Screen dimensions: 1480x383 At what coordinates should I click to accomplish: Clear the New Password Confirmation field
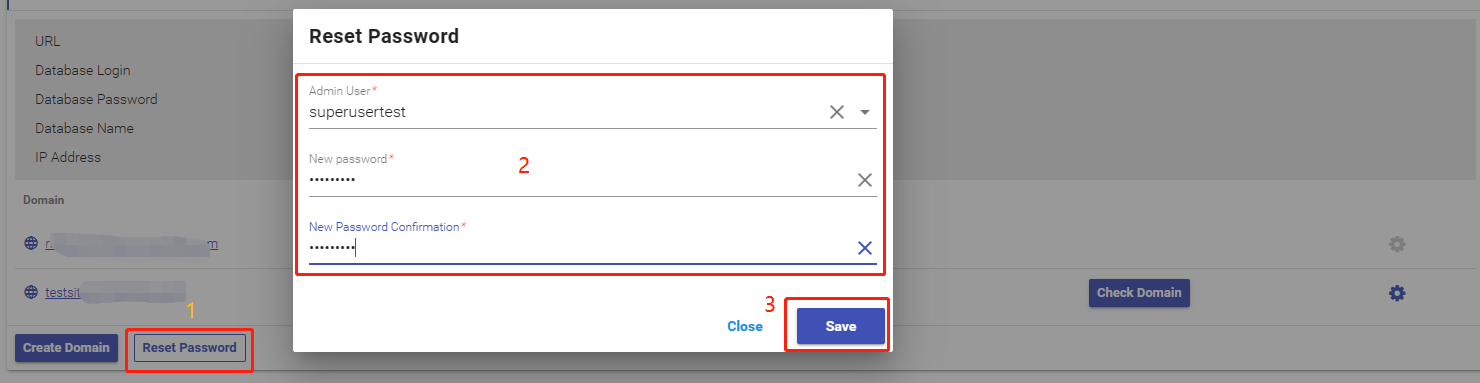(x=865, y=248)
